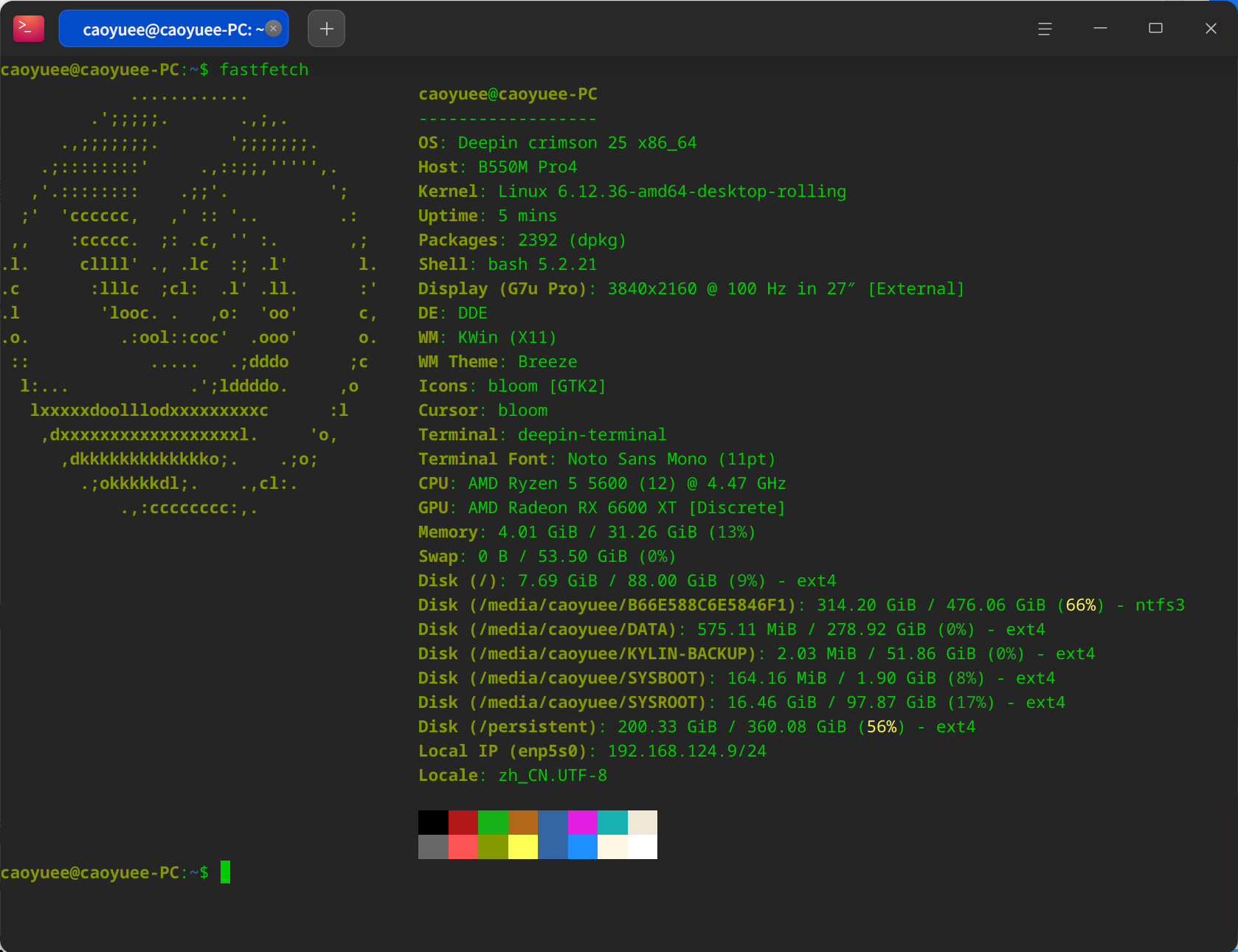The image size is (1238, 952).
Task: Close the terminal window
Action: point(1211,29)
